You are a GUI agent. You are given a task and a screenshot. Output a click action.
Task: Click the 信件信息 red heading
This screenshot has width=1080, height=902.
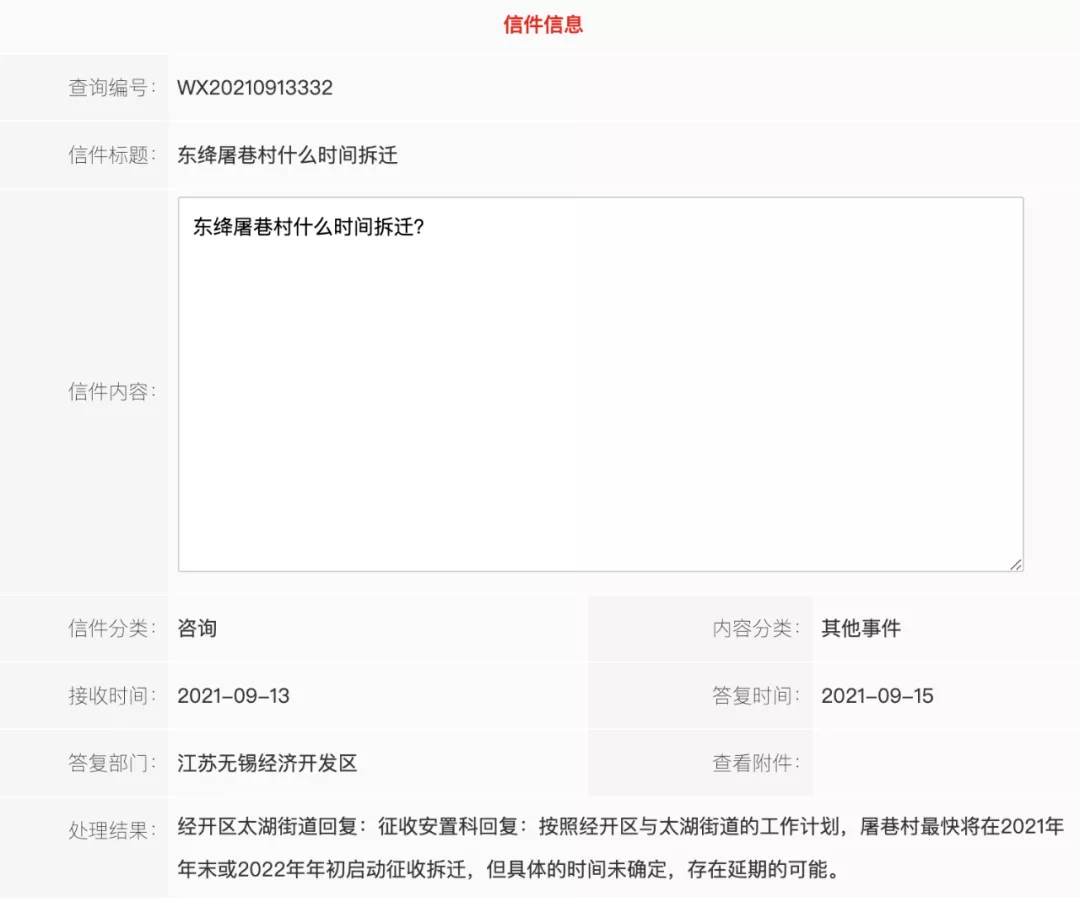coord(543,25)
